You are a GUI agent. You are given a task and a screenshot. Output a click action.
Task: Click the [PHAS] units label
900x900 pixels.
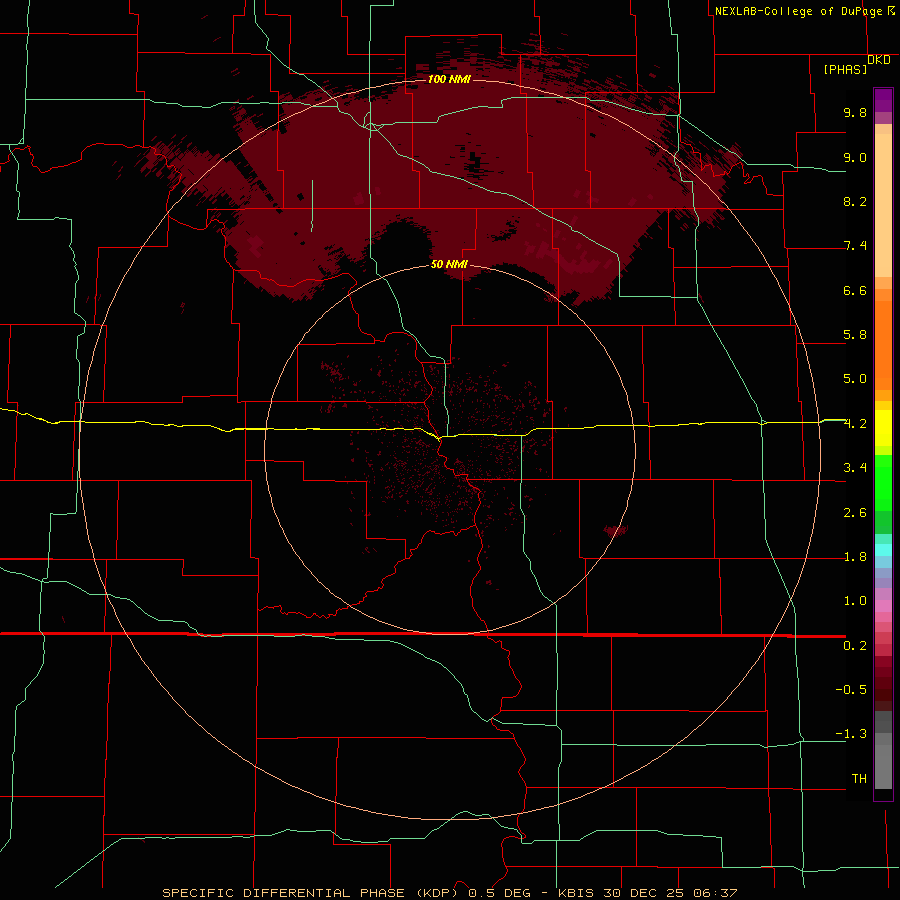click(845, 69)
